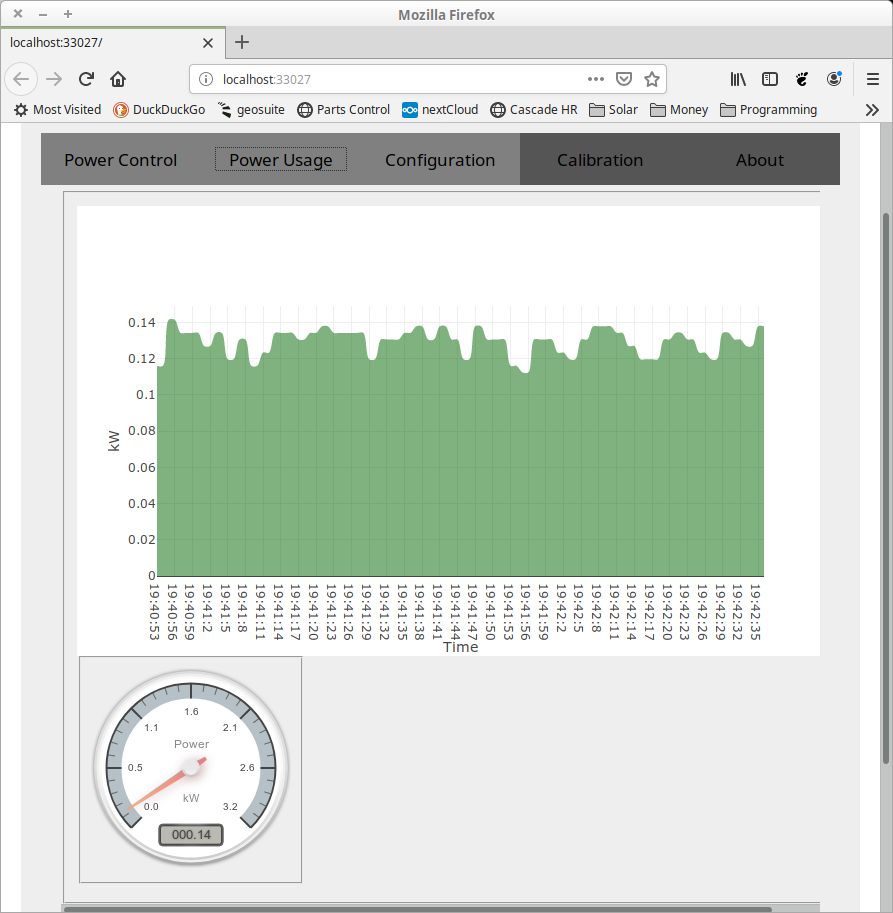Open a new browser tab
Image resolution: width=893 pixels, height=913 pixels.
(x=242, y=42)
